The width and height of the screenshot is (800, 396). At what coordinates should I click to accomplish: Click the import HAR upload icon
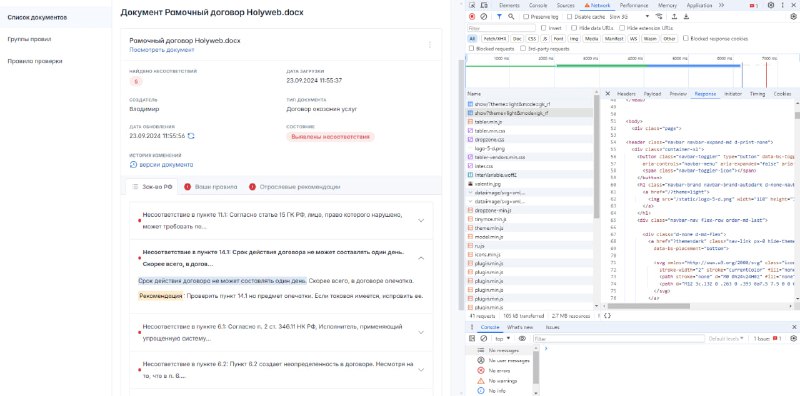tap(674, 17)
